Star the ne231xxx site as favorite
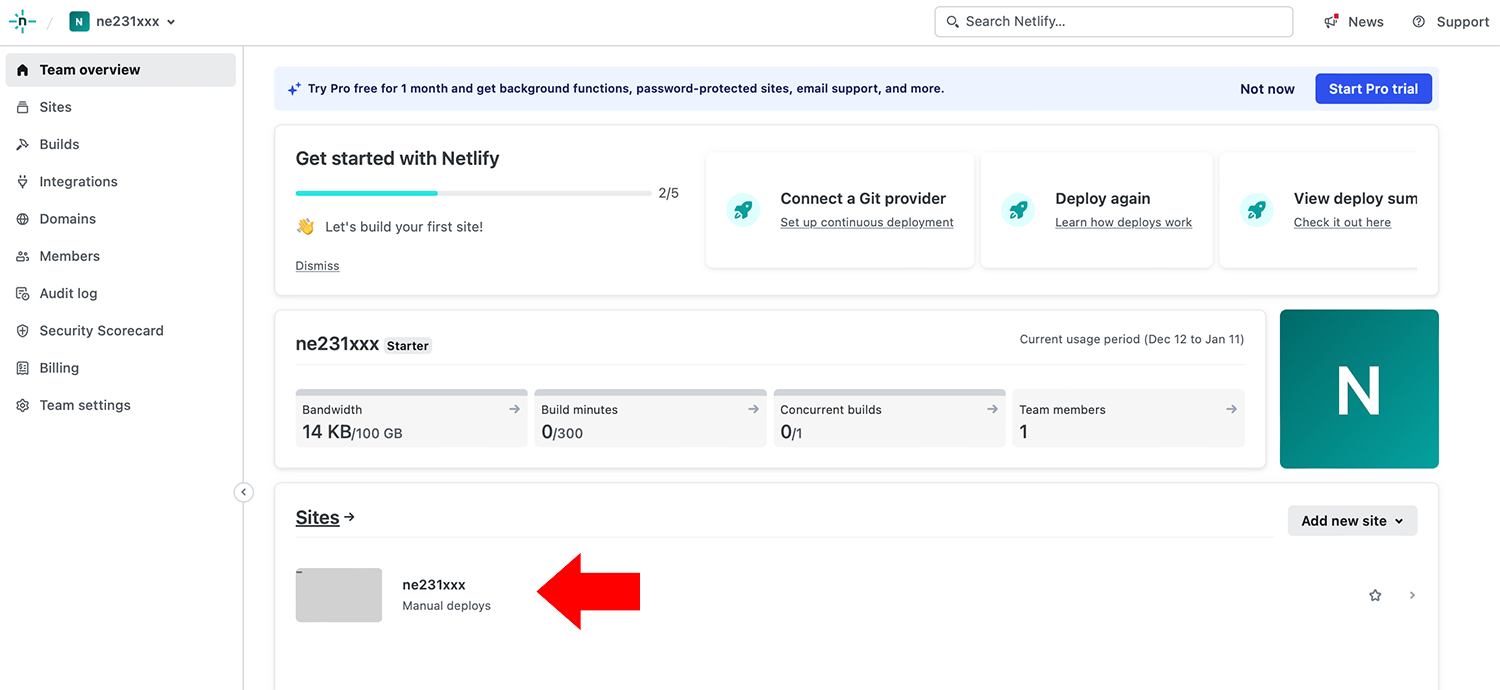Image resolution: width=1500 pixels, height=690 pixels. click(x=1375, y=595)
